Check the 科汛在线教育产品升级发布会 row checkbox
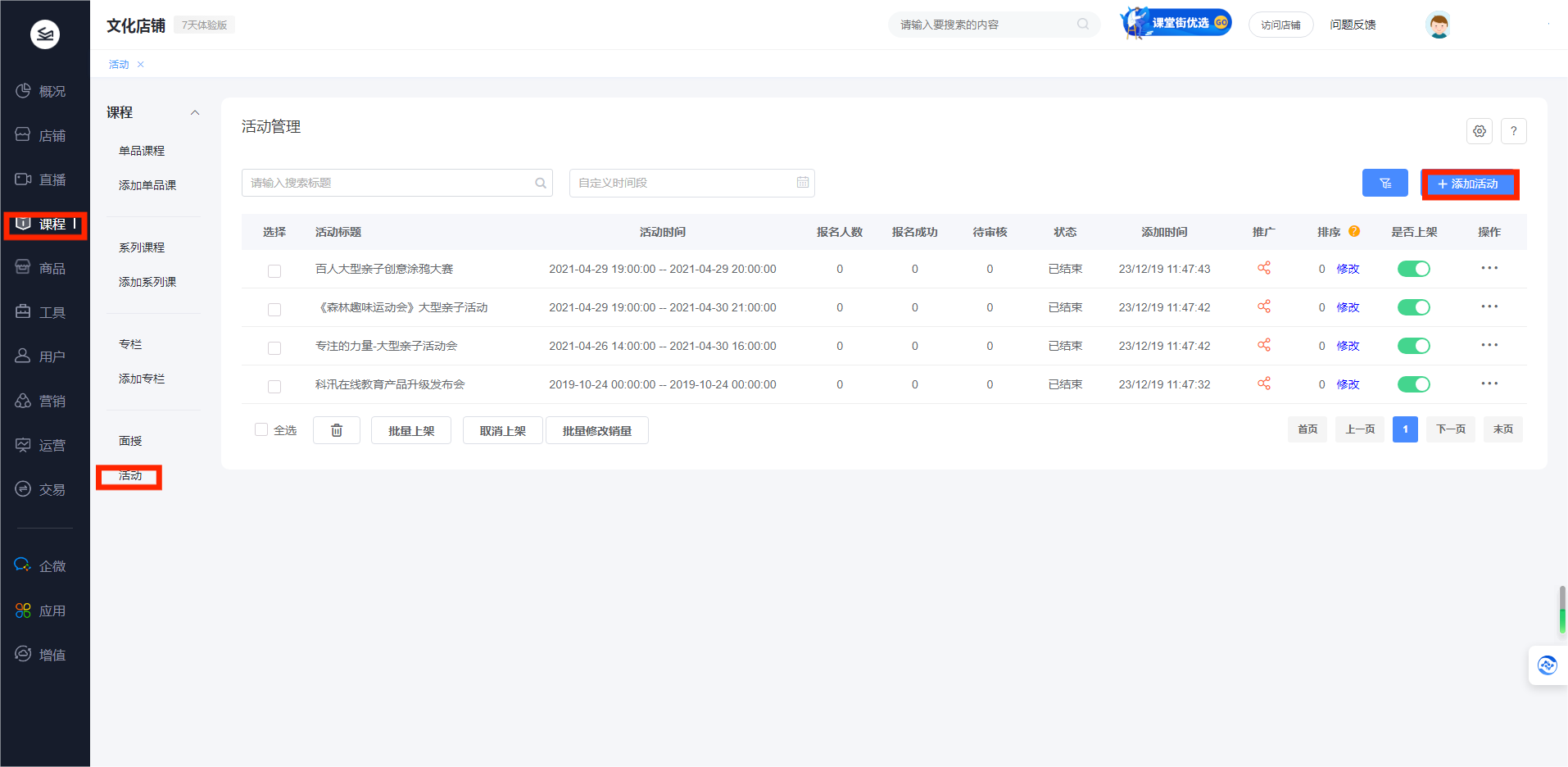This screenshot has width=1568, height=767. point(274,386)
